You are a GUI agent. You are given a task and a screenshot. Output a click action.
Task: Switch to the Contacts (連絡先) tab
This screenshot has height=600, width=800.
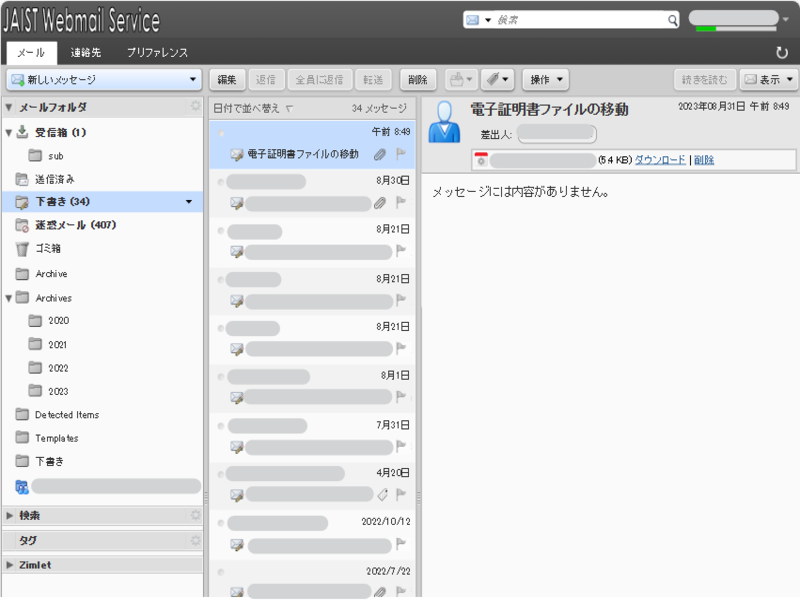coord(85,53)
